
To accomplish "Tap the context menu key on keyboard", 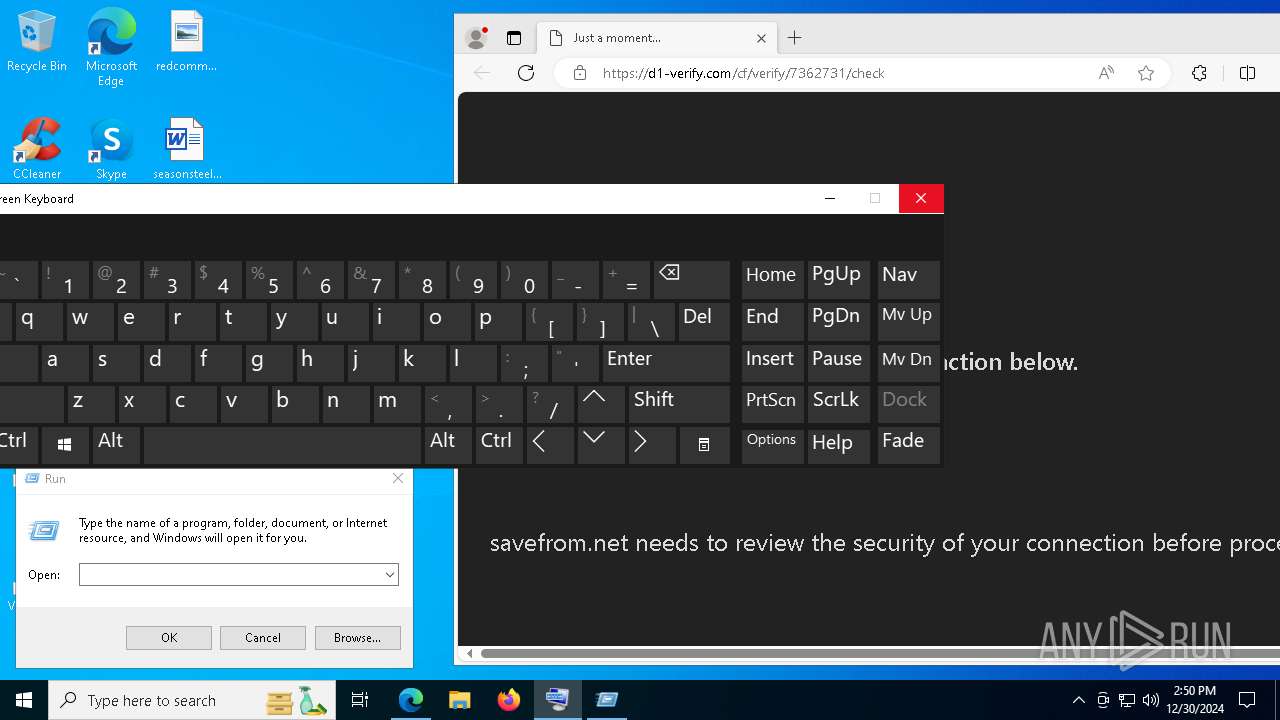I will [x=705, y=444].
